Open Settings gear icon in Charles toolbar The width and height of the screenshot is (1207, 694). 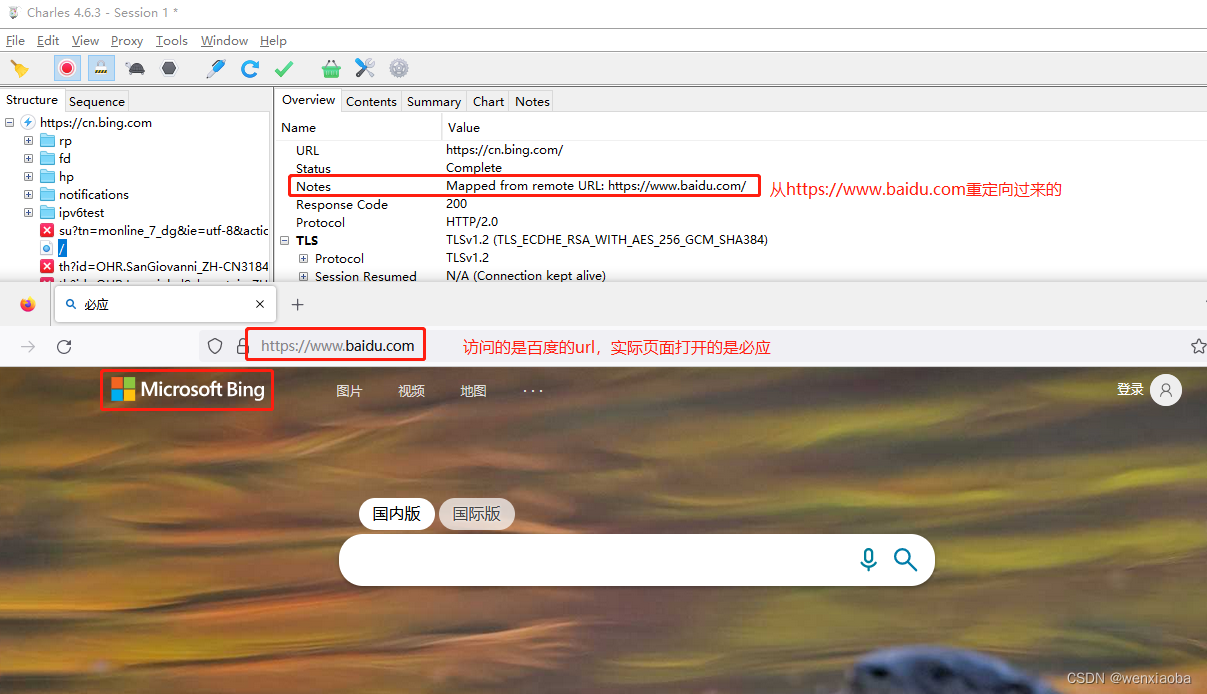click(x=399, y=68)
